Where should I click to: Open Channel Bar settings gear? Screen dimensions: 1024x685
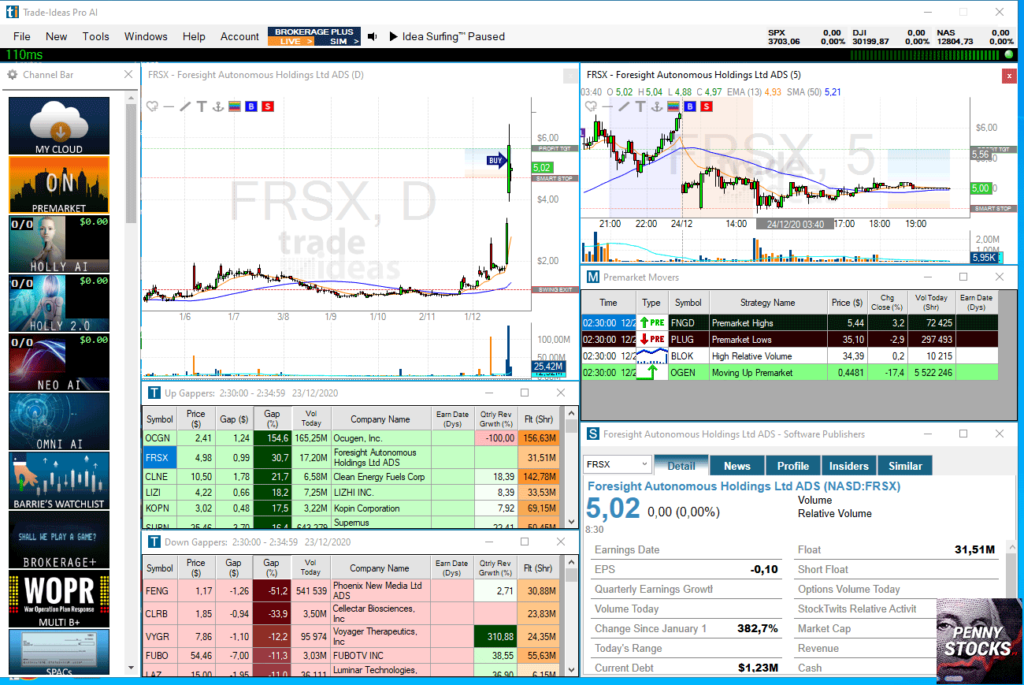click(12, 74)
